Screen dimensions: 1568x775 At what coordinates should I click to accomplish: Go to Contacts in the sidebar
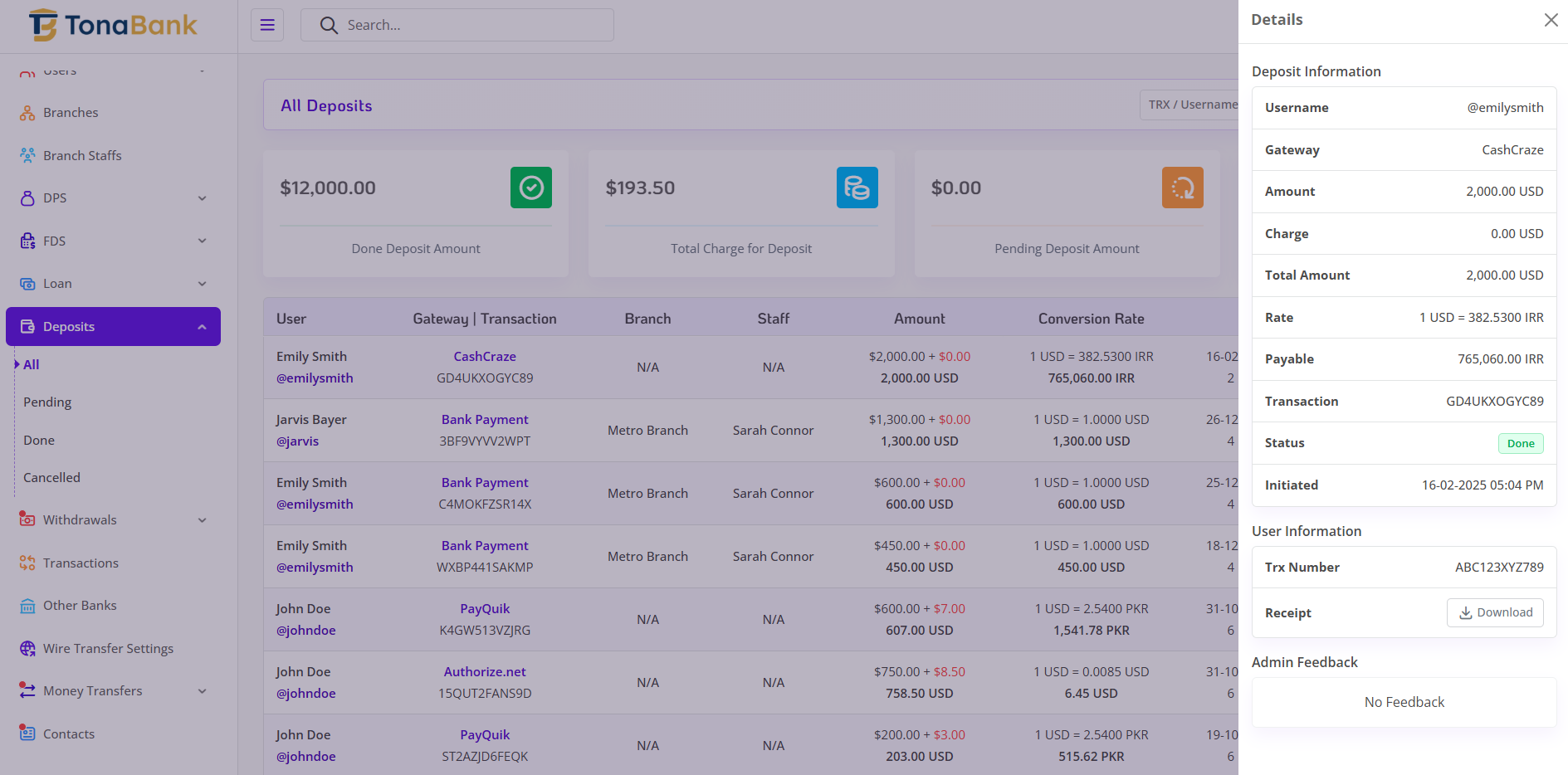pos(69,734)
